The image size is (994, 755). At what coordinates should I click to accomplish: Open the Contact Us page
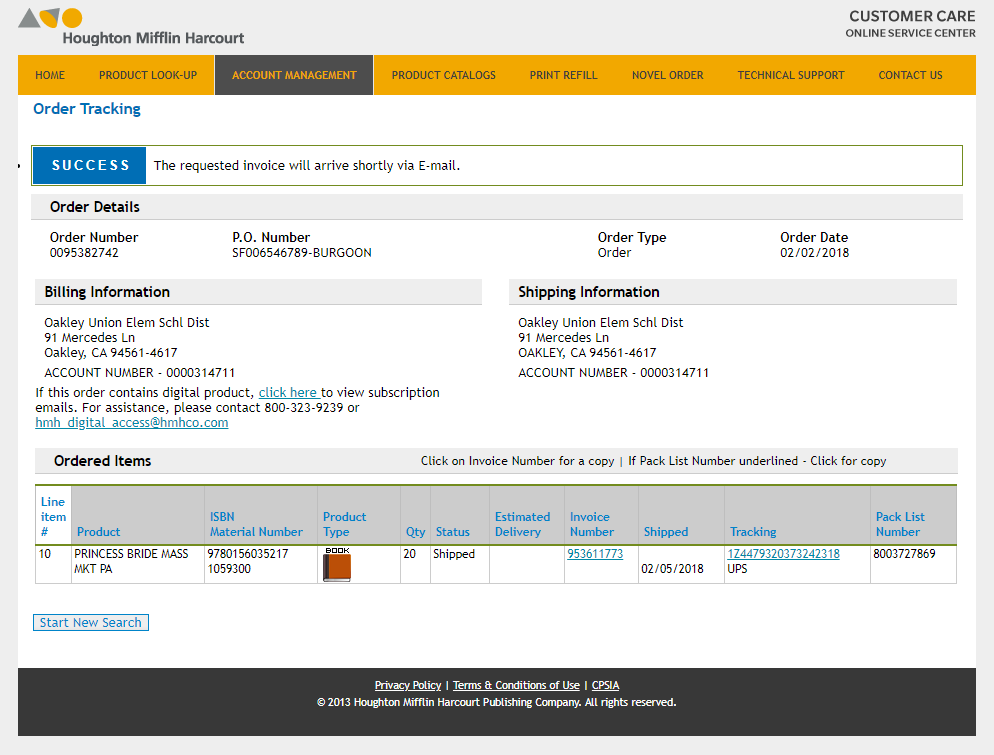pyautogui.click(x=910, y=75)
